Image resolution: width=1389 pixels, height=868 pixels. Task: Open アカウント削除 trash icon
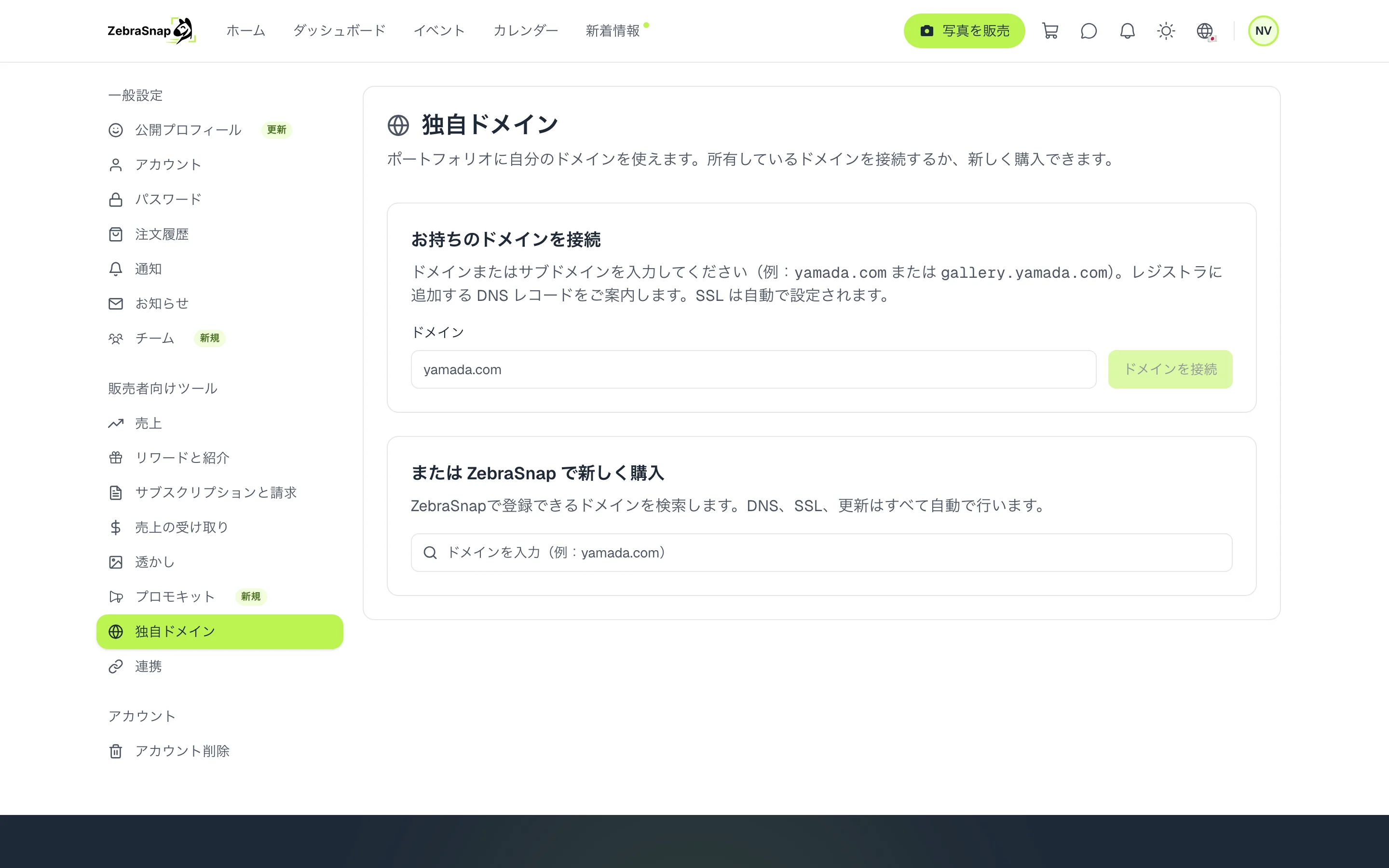pos(115,751)
